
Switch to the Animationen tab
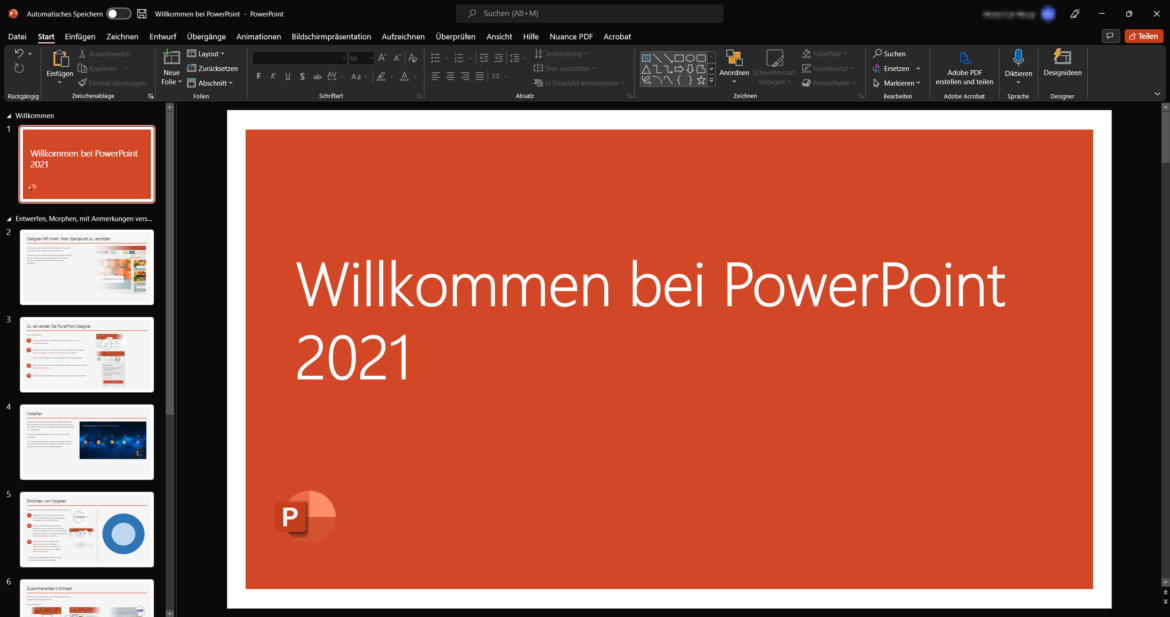pyautogui.click(x=259, y=36)
